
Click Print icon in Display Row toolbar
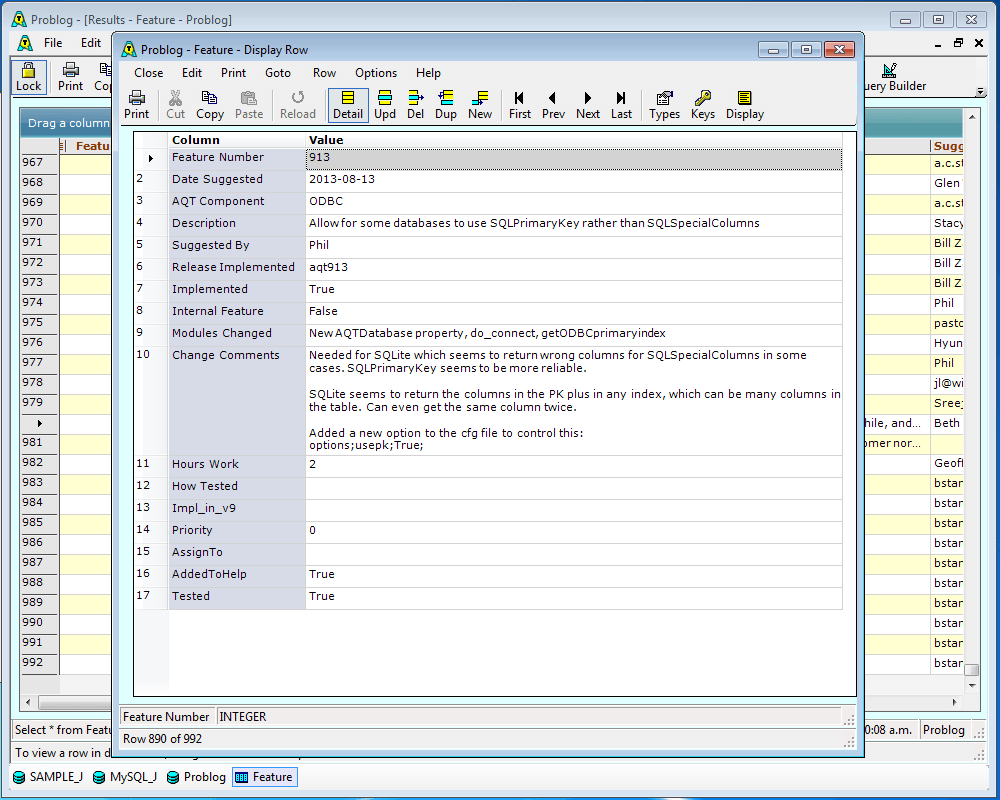tap(136, 105)
